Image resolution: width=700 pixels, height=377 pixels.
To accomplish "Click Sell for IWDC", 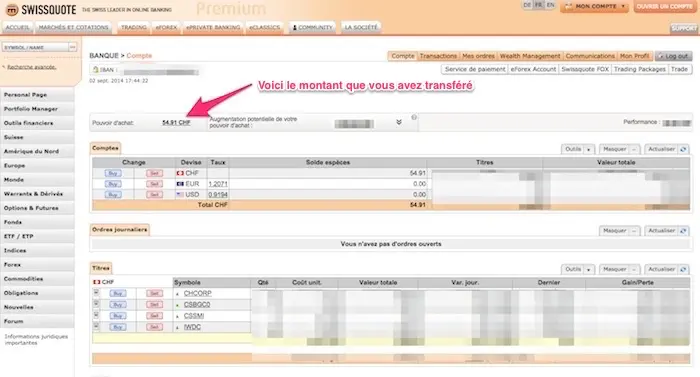I will (154, 327).
